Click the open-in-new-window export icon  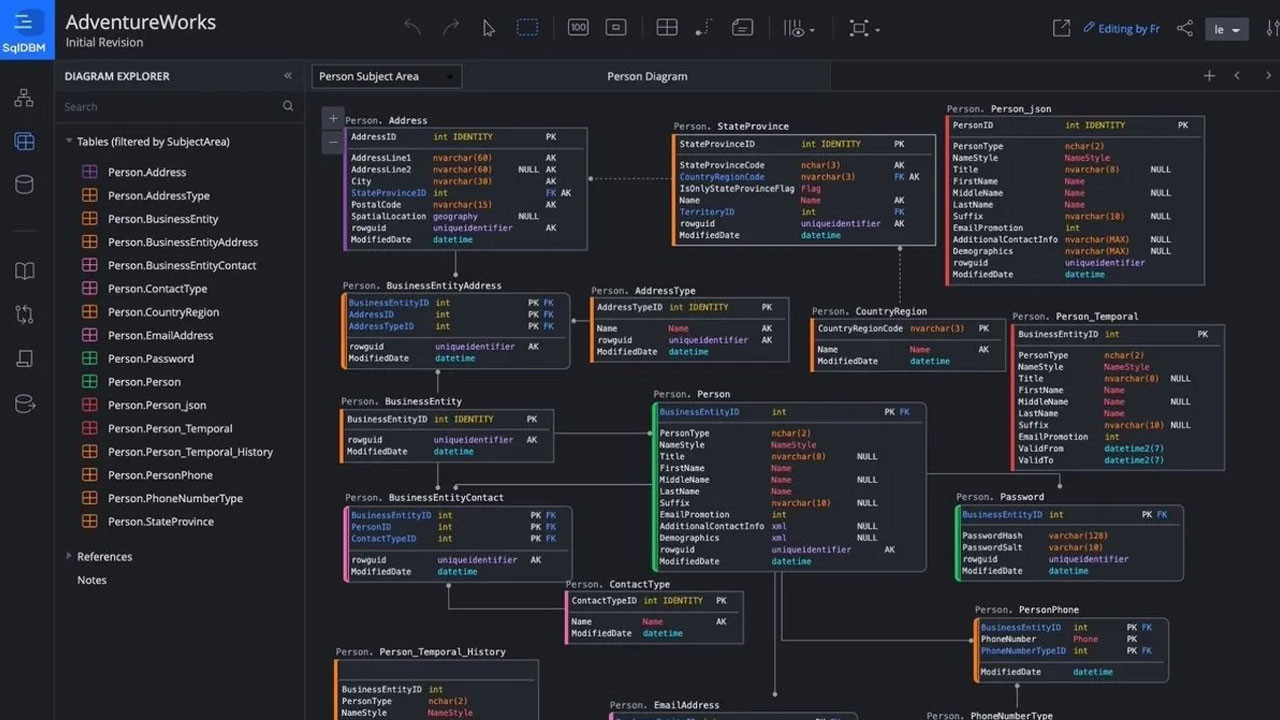[x=1061, y=28]
